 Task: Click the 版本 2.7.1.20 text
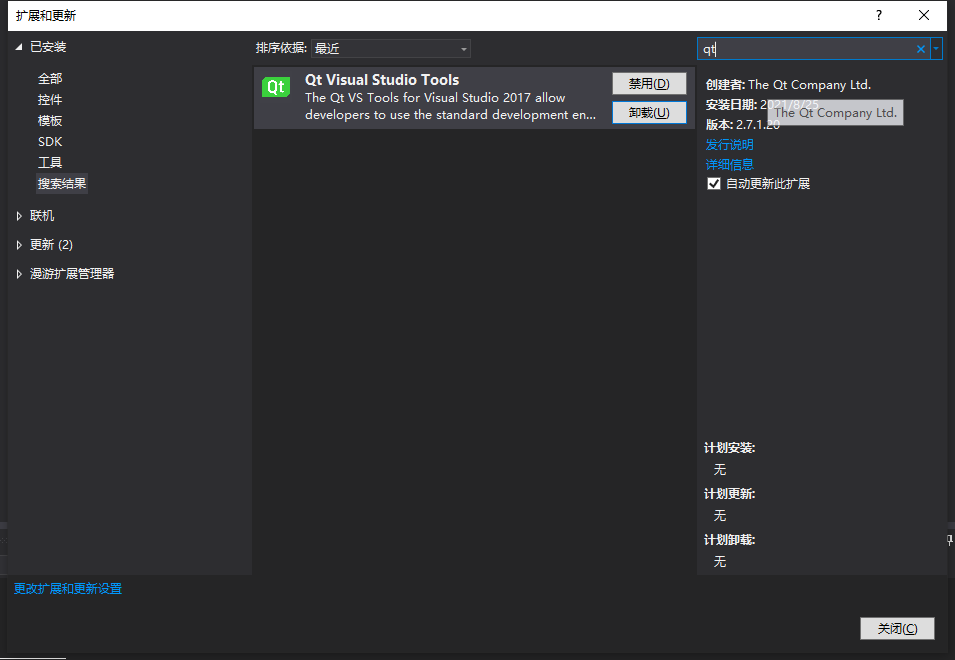(742, 125)
